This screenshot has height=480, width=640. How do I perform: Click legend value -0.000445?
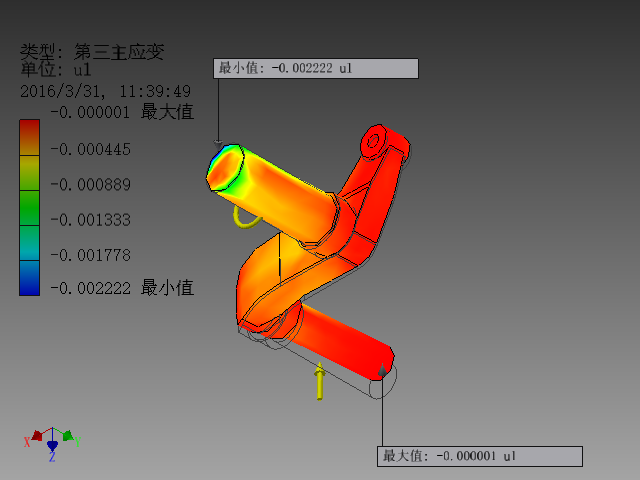tap(91, 149)
